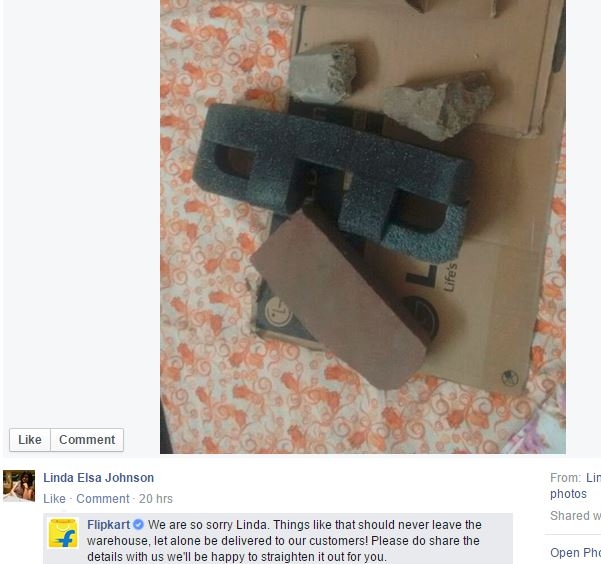The image size is (601, 564).
Task: Click the Like button beside photo
Action: [x=30, y=439]
